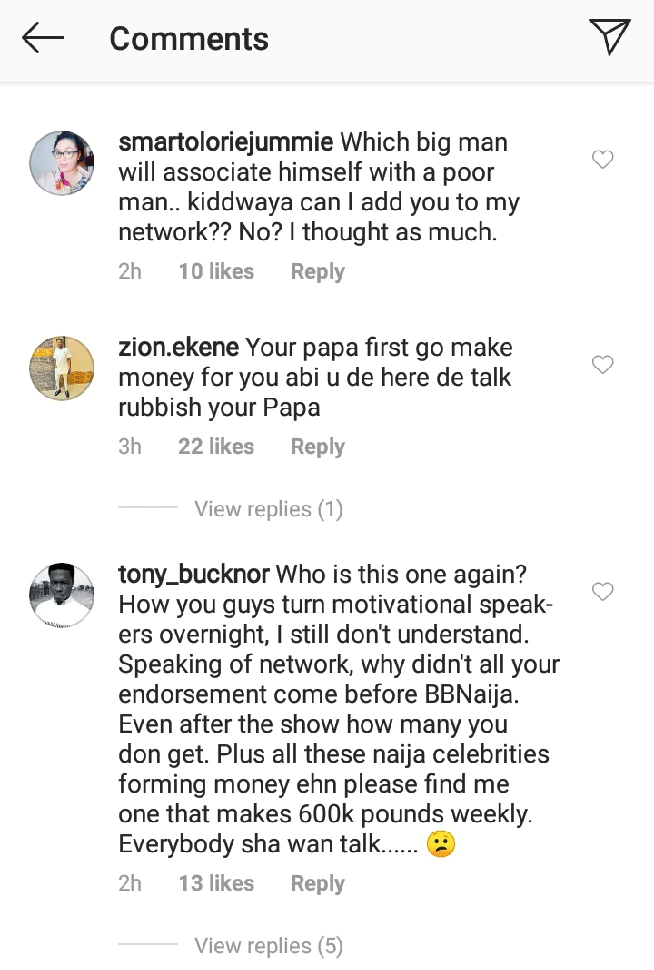
Task: View the 22 likes on zion.ekene's comment
Action: [x=216, y=447]
